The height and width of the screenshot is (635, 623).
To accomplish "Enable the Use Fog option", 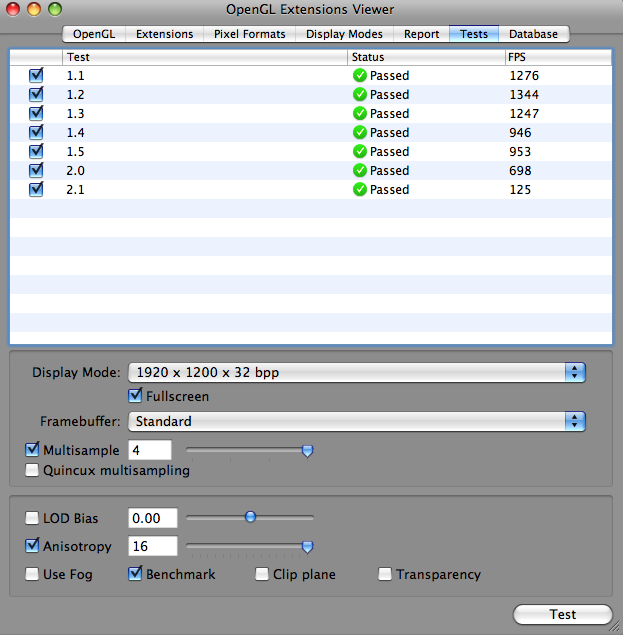I will 32,574.
